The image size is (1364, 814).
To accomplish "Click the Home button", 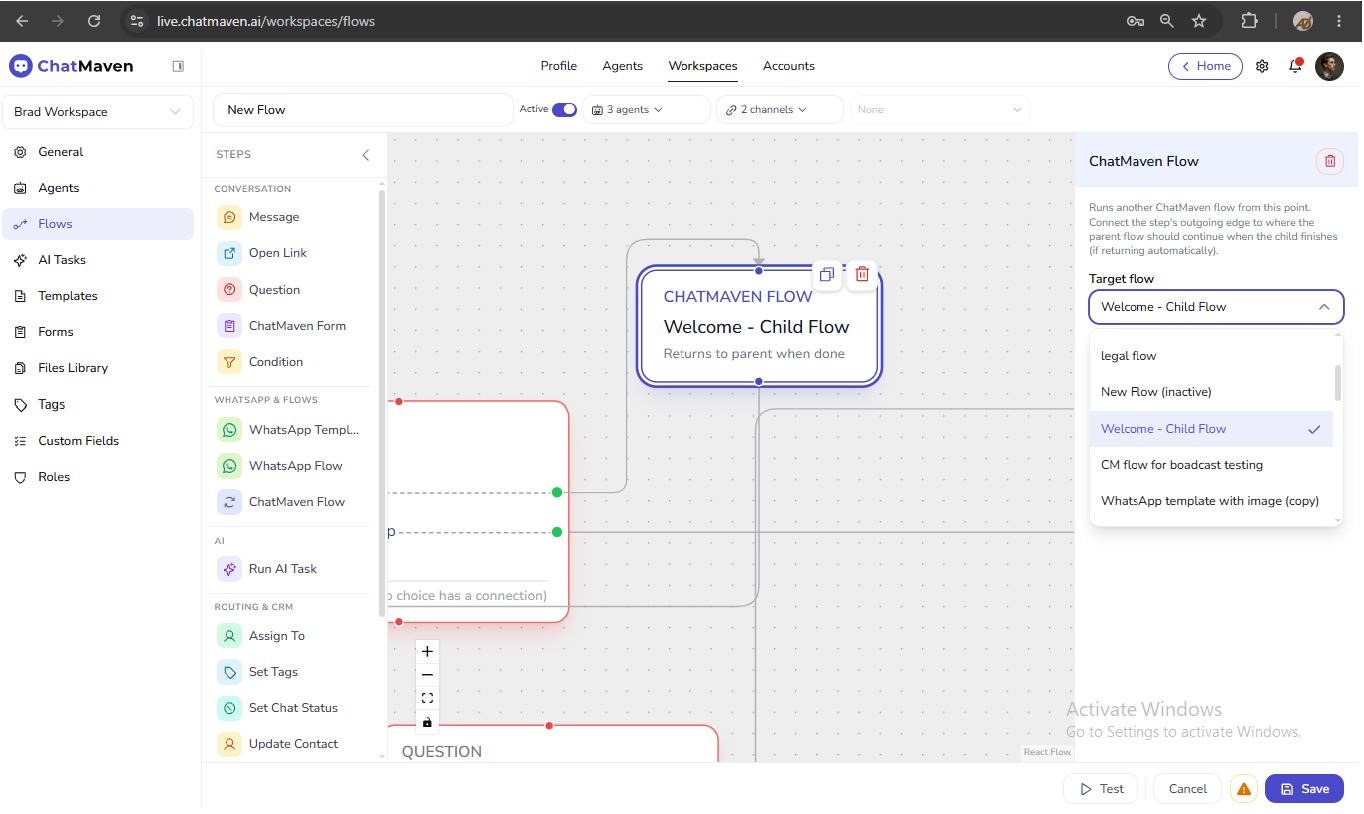I will pos(1205,66).
